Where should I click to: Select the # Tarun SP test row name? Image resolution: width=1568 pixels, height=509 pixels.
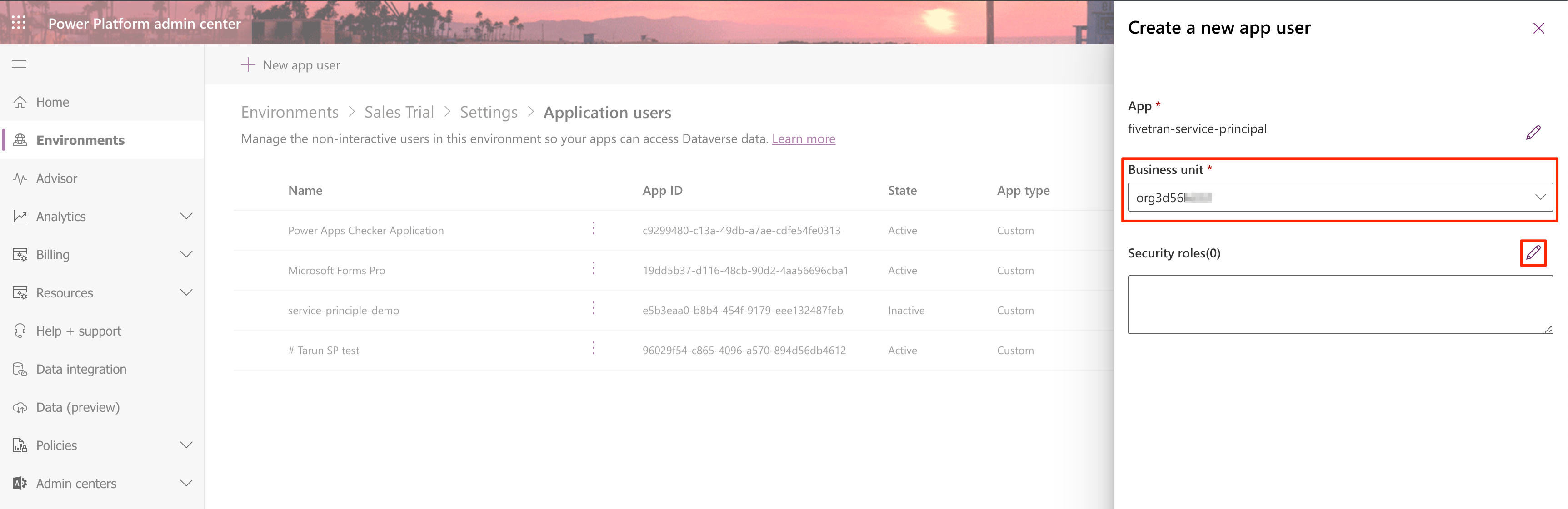pyautogui.click(x=323, y=350)
